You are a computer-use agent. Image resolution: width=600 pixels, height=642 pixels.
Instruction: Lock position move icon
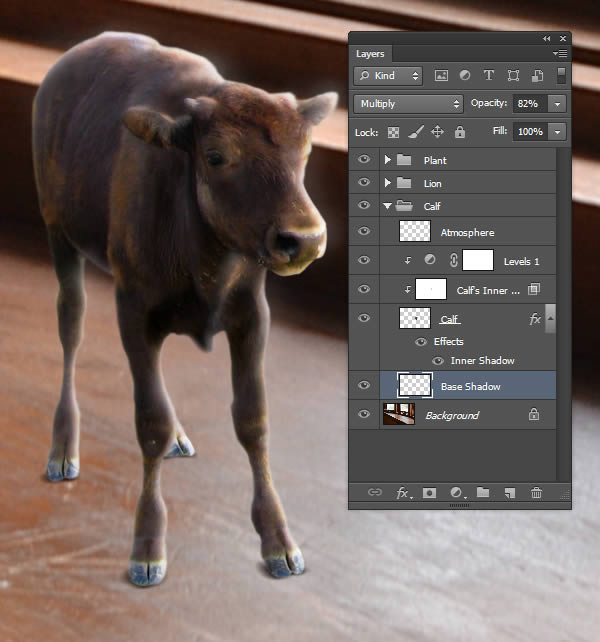click(437, 132)
